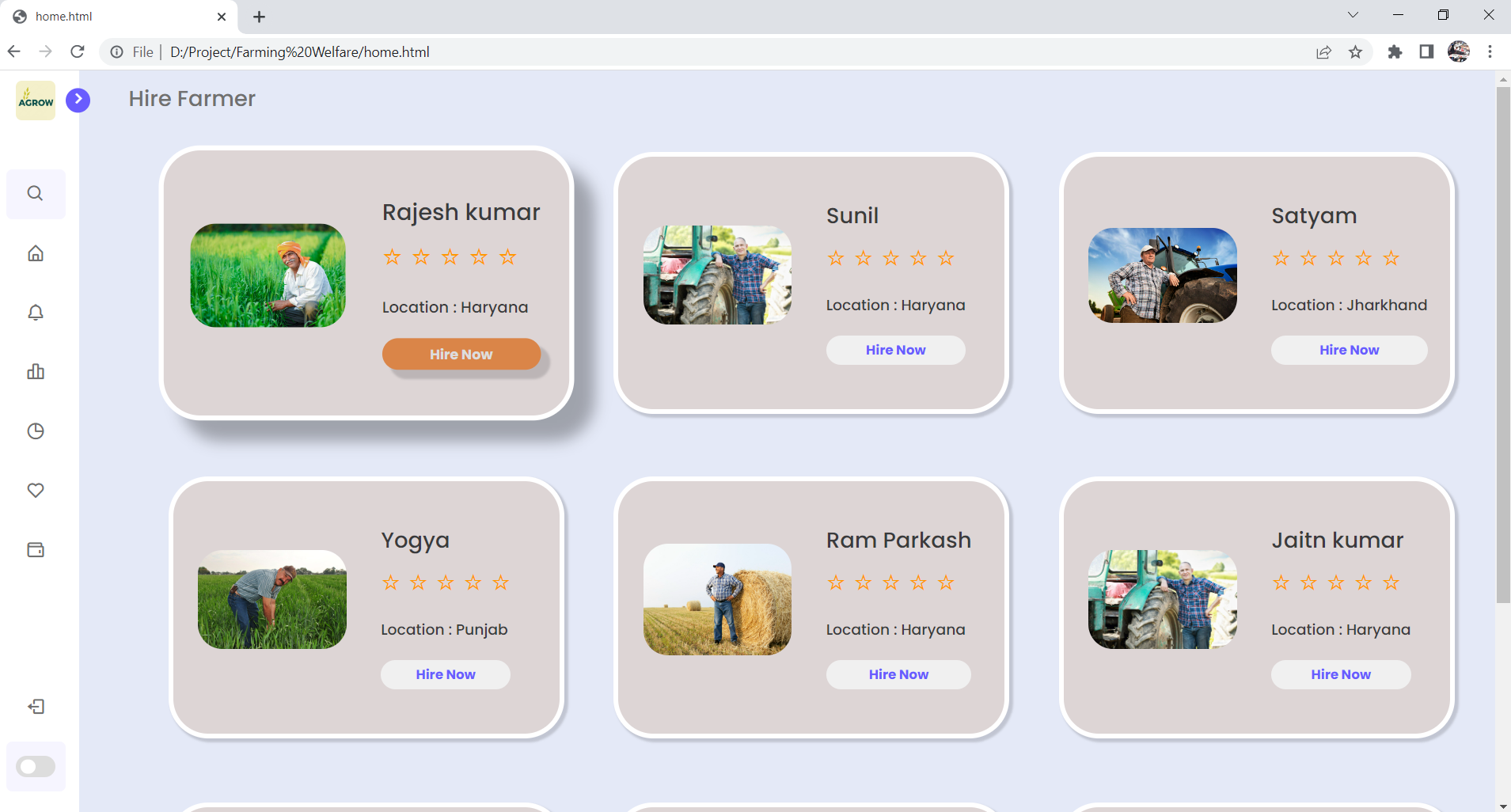
Task: Select the Home icon in the sidebar
Action: 35,252
